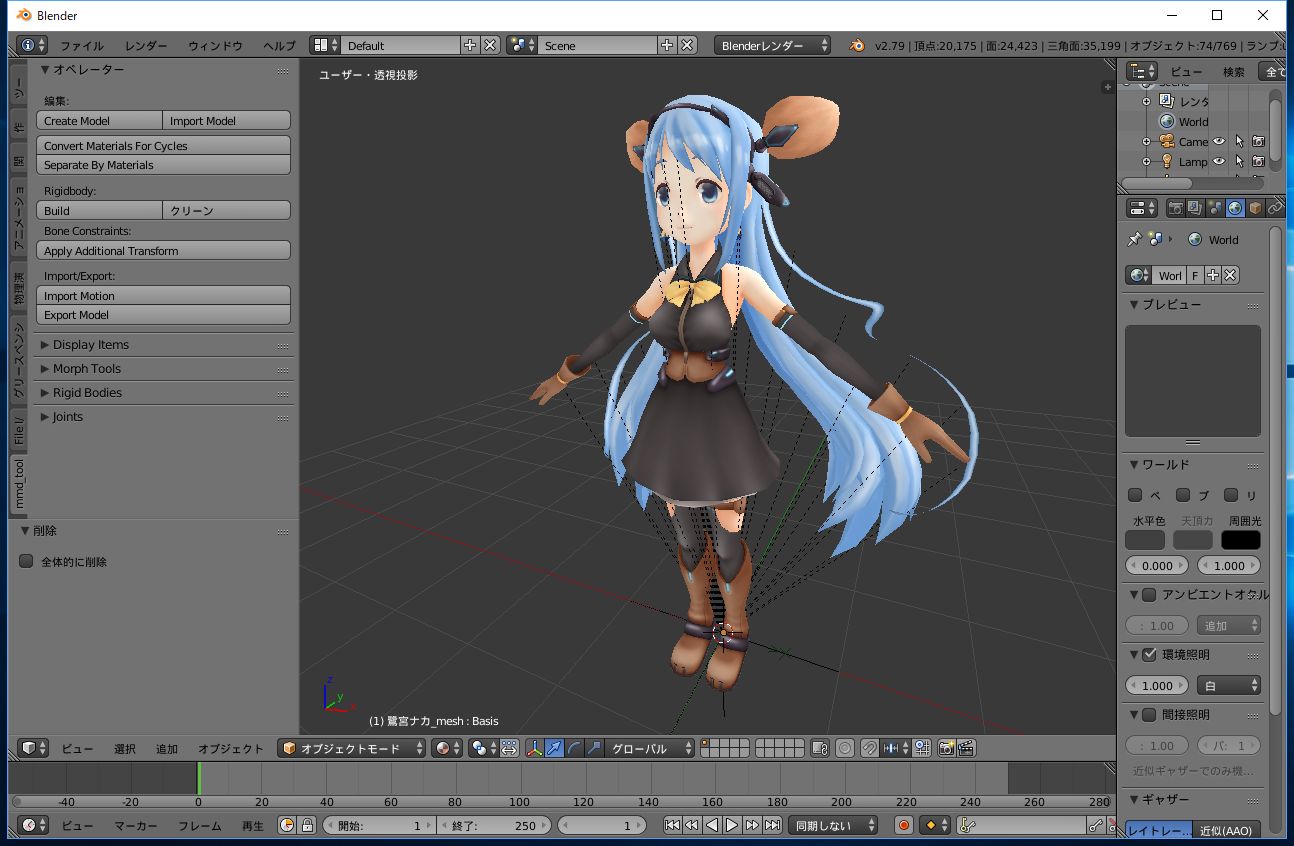Toggle Lamp visibility eye in outliner
This screenshot has height=846, width=1294.
click(x=1219, y=161)
